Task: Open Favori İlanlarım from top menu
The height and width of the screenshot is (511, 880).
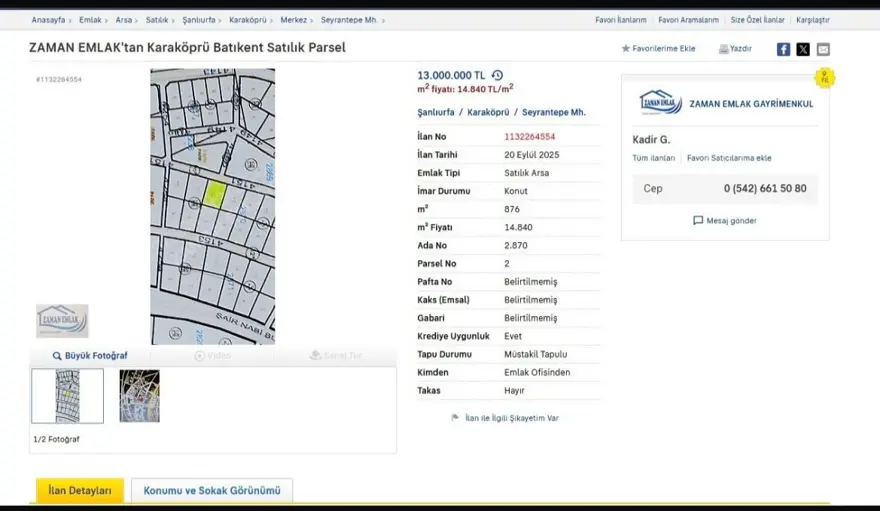Action: 620,20
